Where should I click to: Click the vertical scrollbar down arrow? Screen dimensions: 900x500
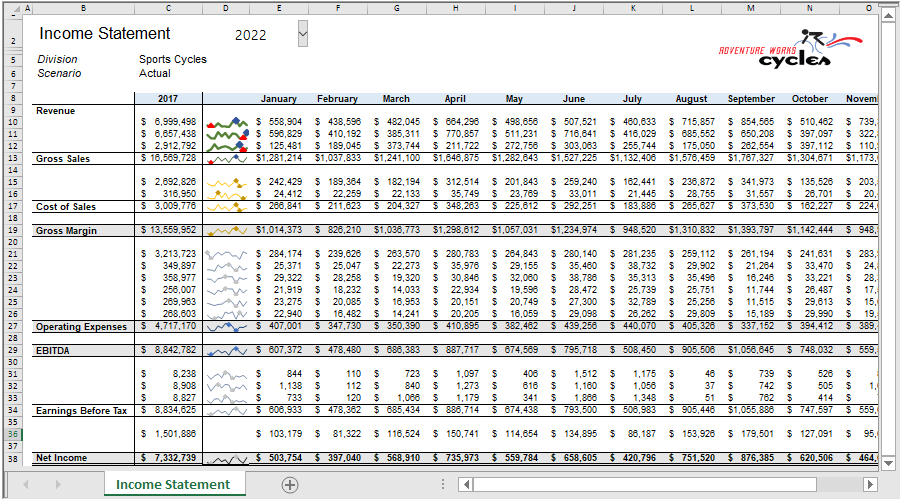click(x=888, y=463)
